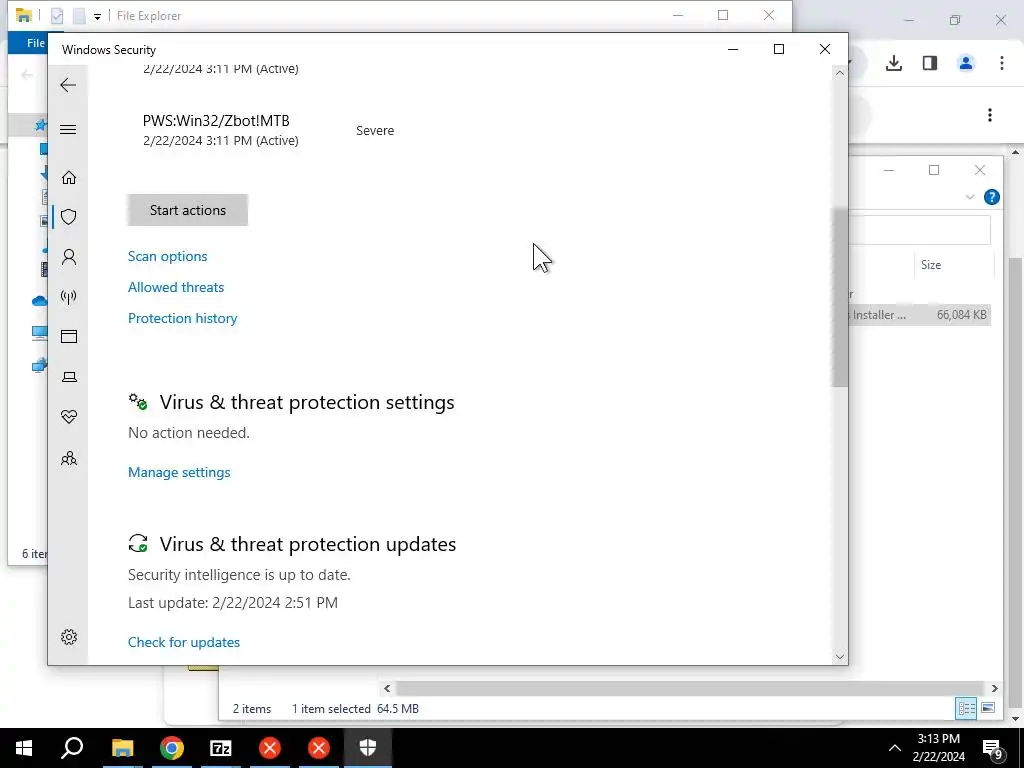Sort by the Size column header
Viewport: 1024px width, 768px height.
[x=931, y=264]
